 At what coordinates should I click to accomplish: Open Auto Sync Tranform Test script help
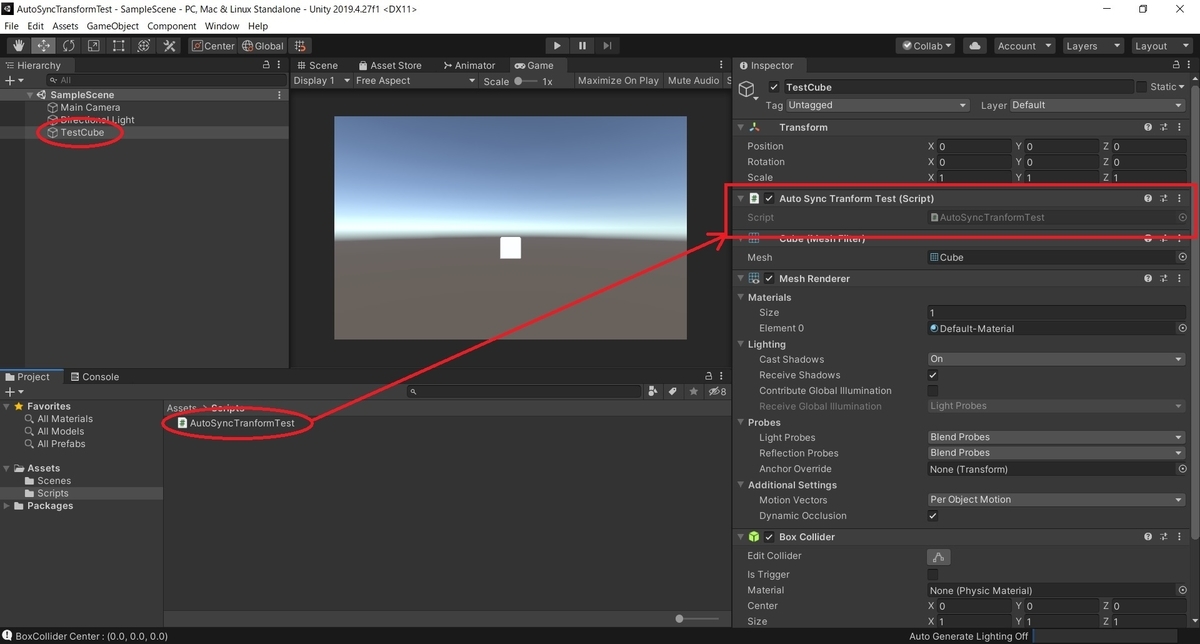tap(1148, 198)
